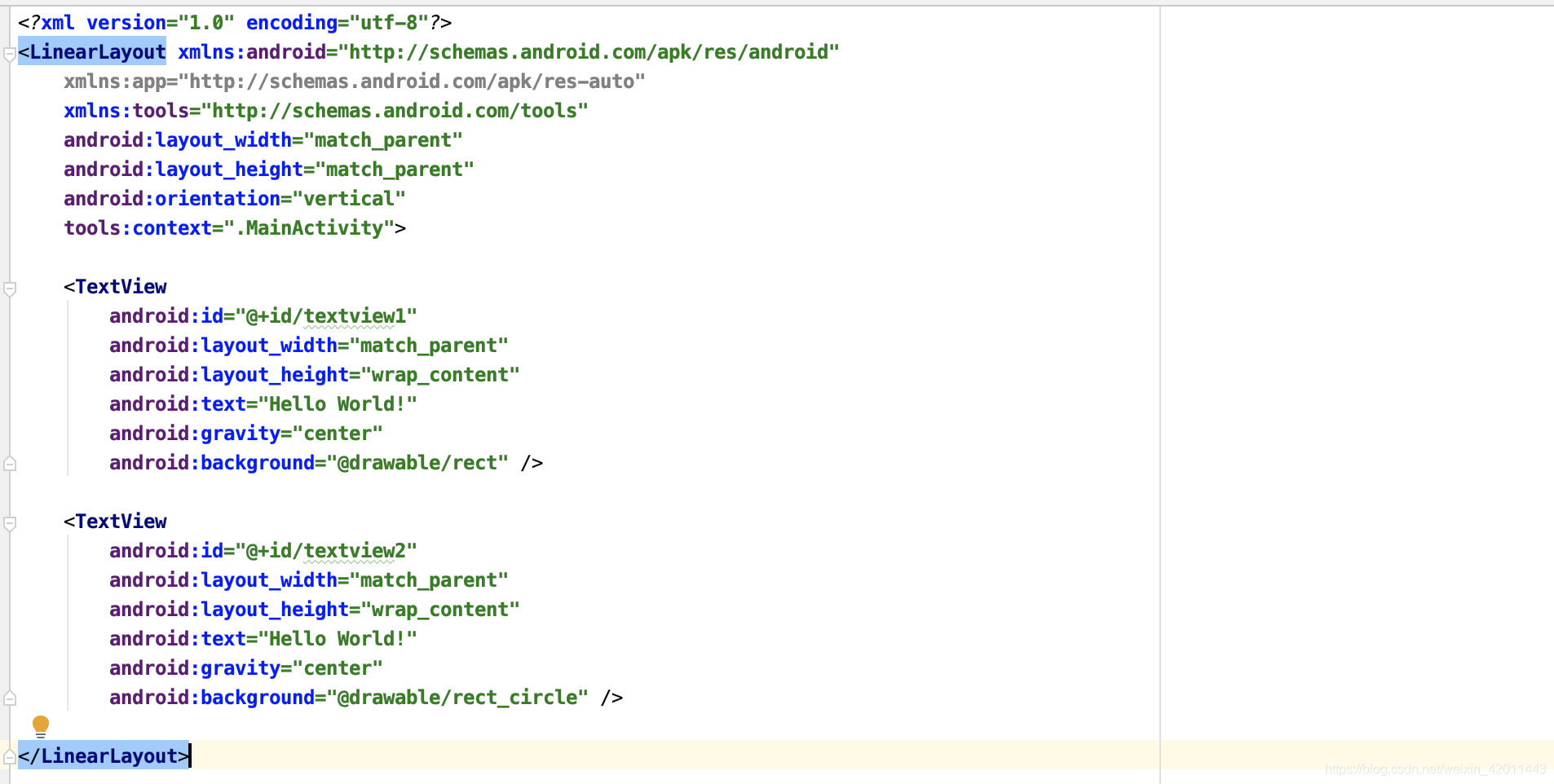Image resolution: width=1554 pixels, height=784 pixels.
Task: Collapse the first TextView fold marker
Action: (10, 289)
